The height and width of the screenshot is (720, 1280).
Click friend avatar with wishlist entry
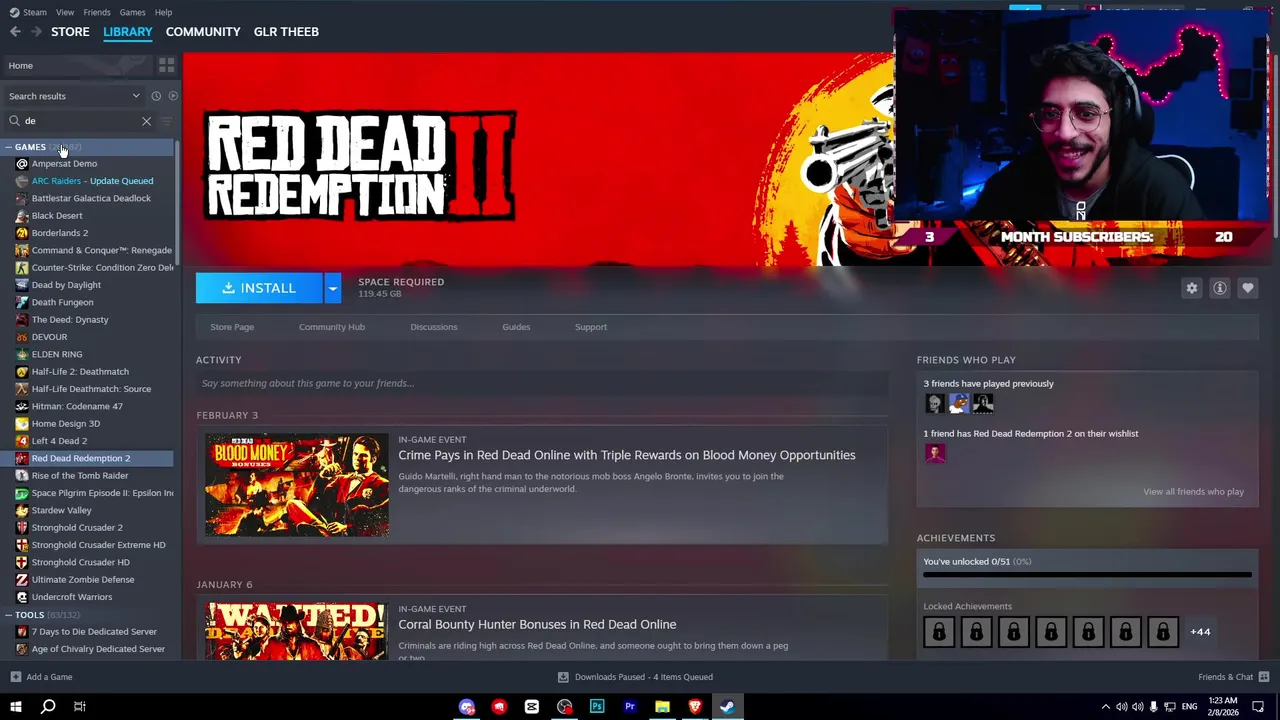(x=935, y=453)
